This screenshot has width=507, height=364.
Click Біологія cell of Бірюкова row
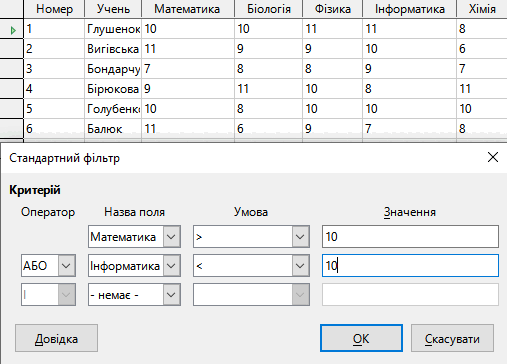coord(269,89)
